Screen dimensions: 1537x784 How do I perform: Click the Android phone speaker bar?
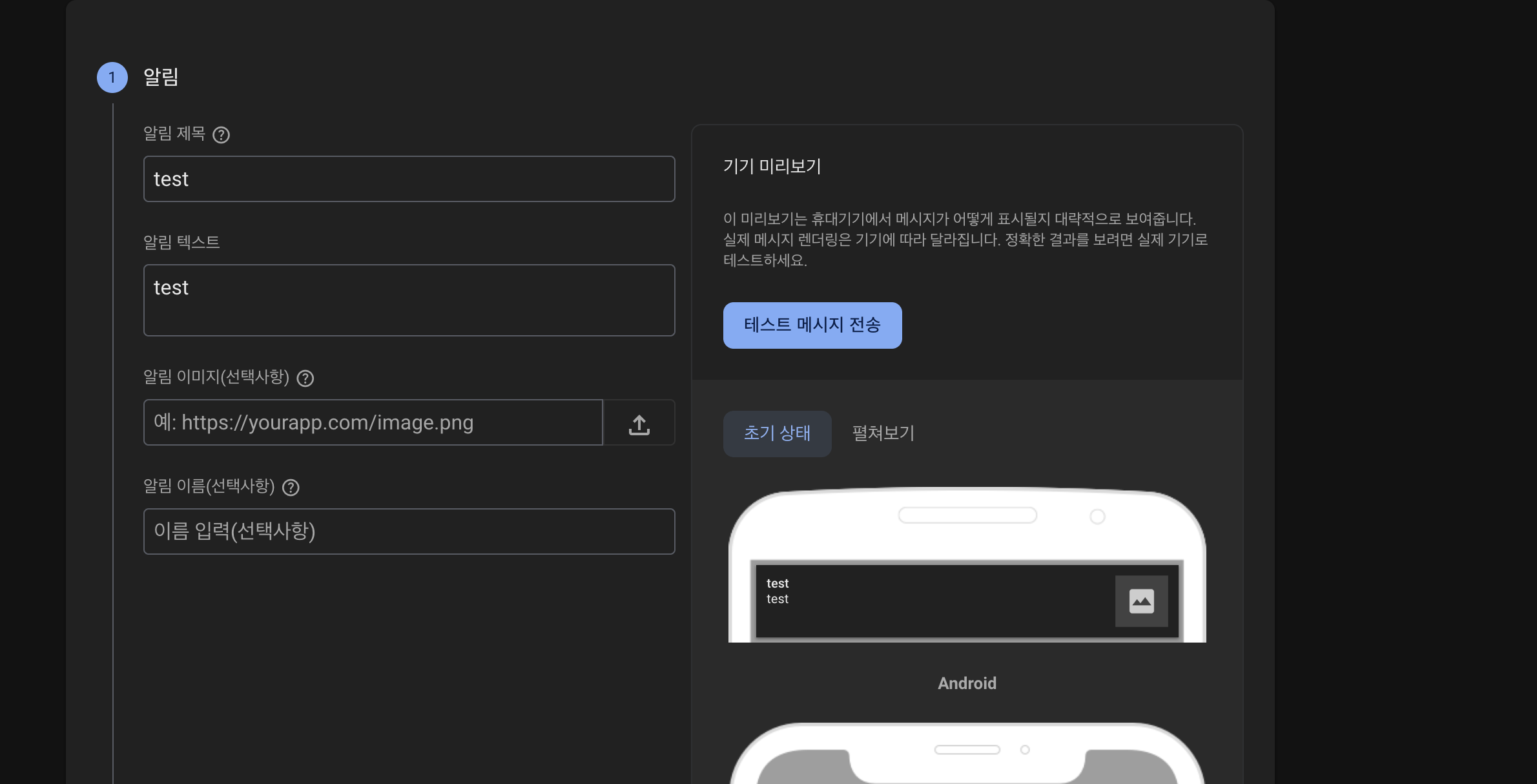(x=967, y=515)
